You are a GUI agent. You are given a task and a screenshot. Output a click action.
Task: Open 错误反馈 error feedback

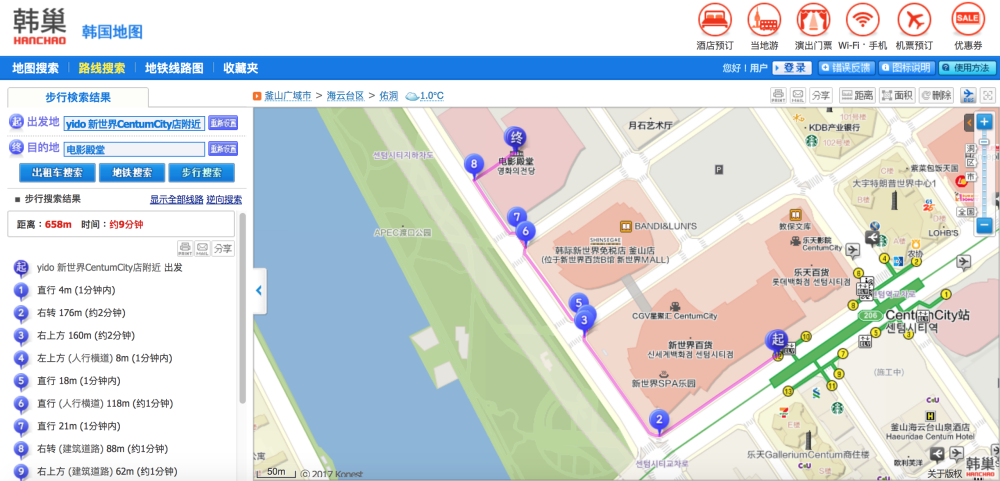[x=846, y=68]
